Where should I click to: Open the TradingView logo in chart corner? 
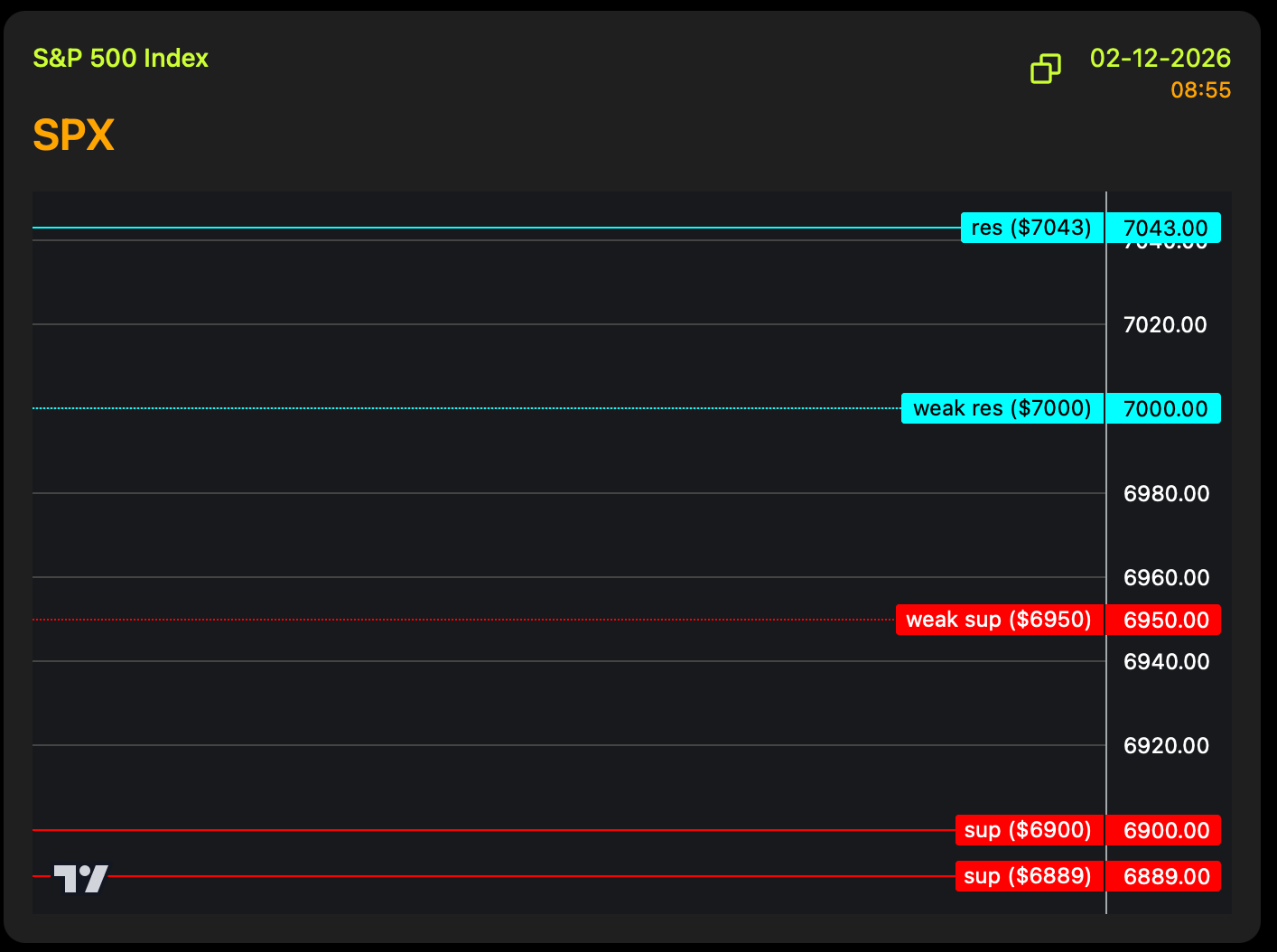80,878
